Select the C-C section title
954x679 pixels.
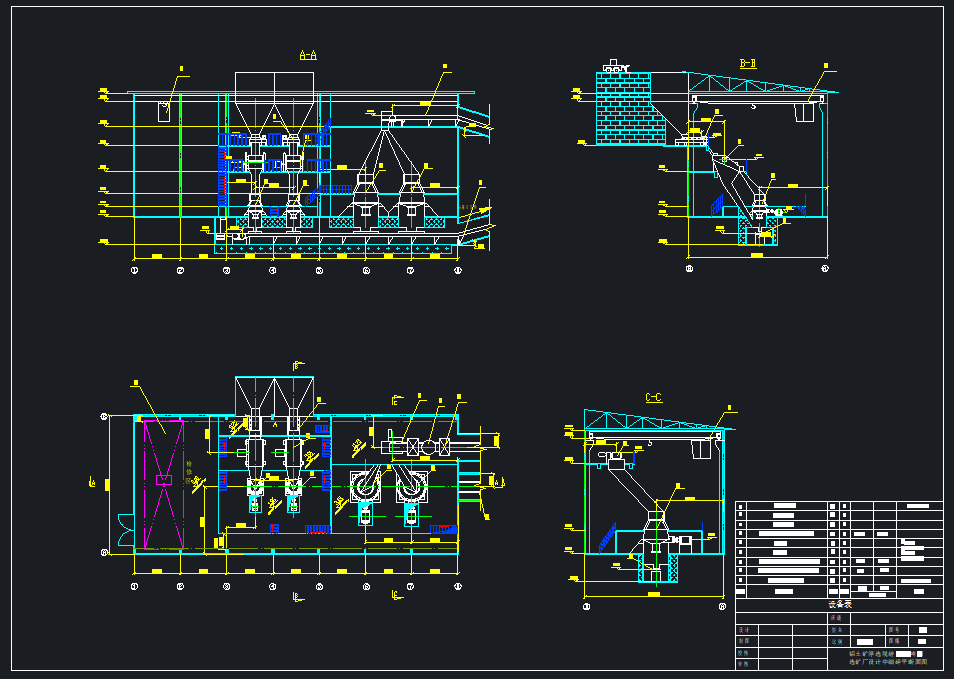pyautogui.click(x=653, y=398)
